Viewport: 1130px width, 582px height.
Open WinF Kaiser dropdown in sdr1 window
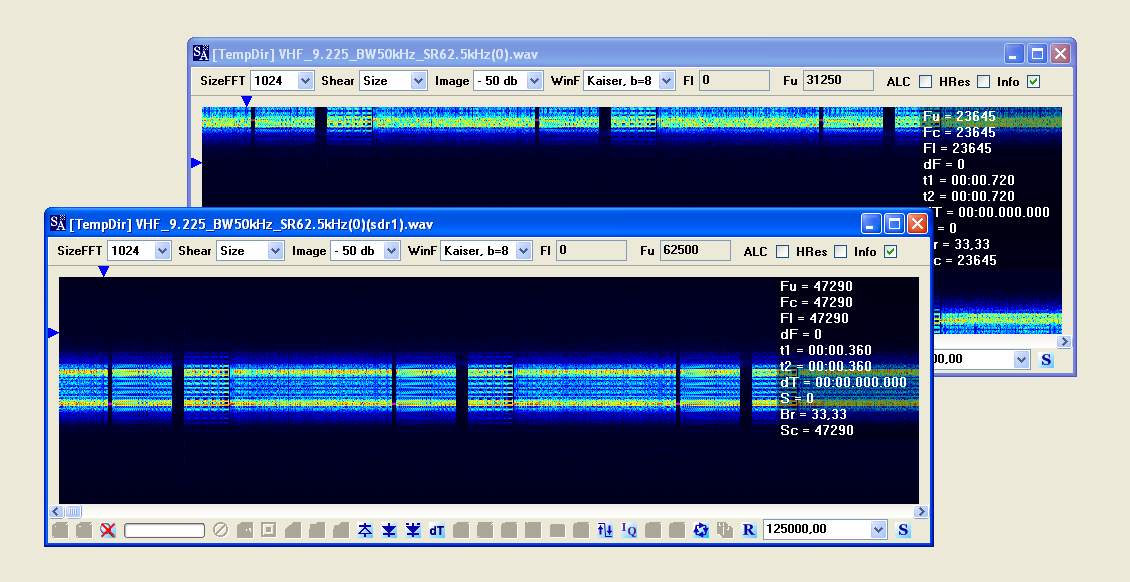pos(524,251)
